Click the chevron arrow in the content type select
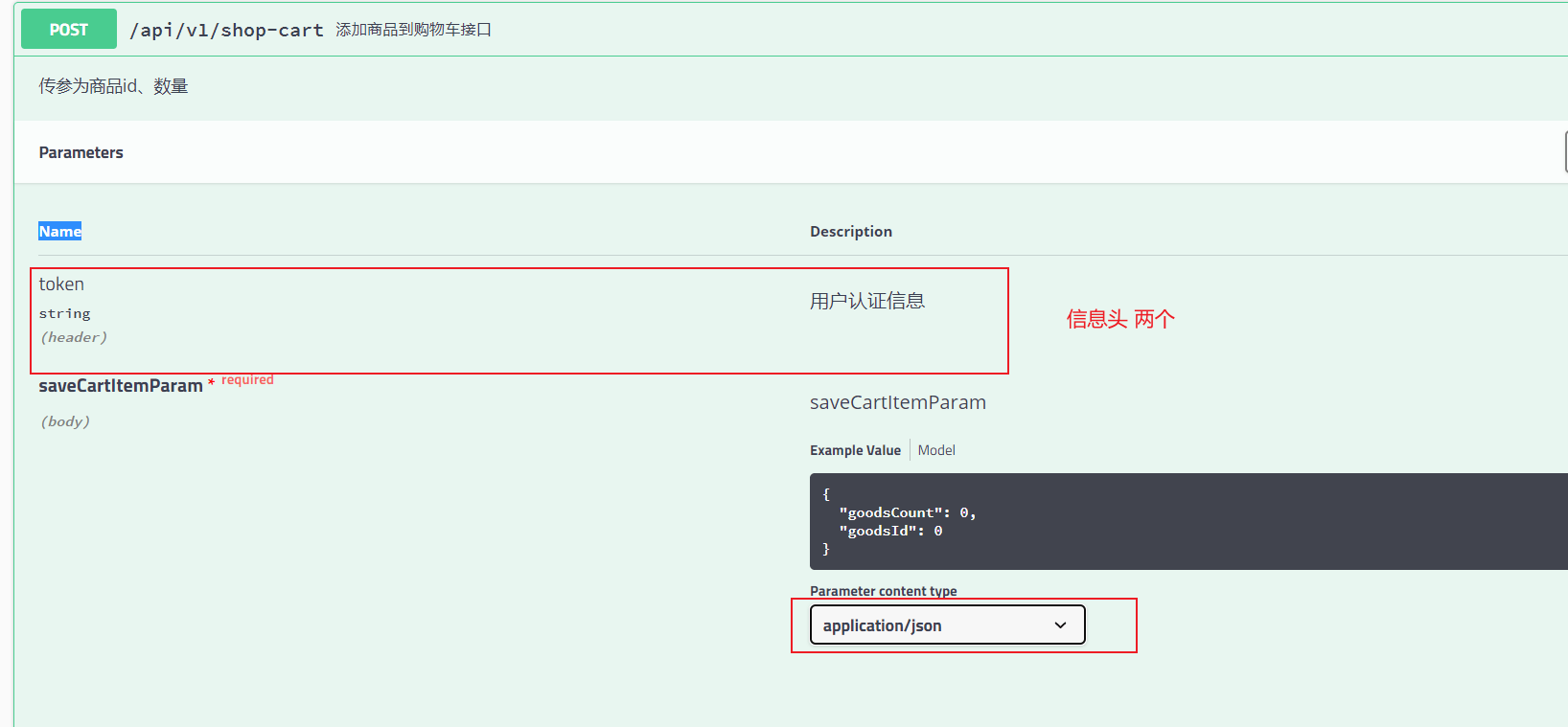This screenshot has height=727, width=1568. [x=1060, y=625]
